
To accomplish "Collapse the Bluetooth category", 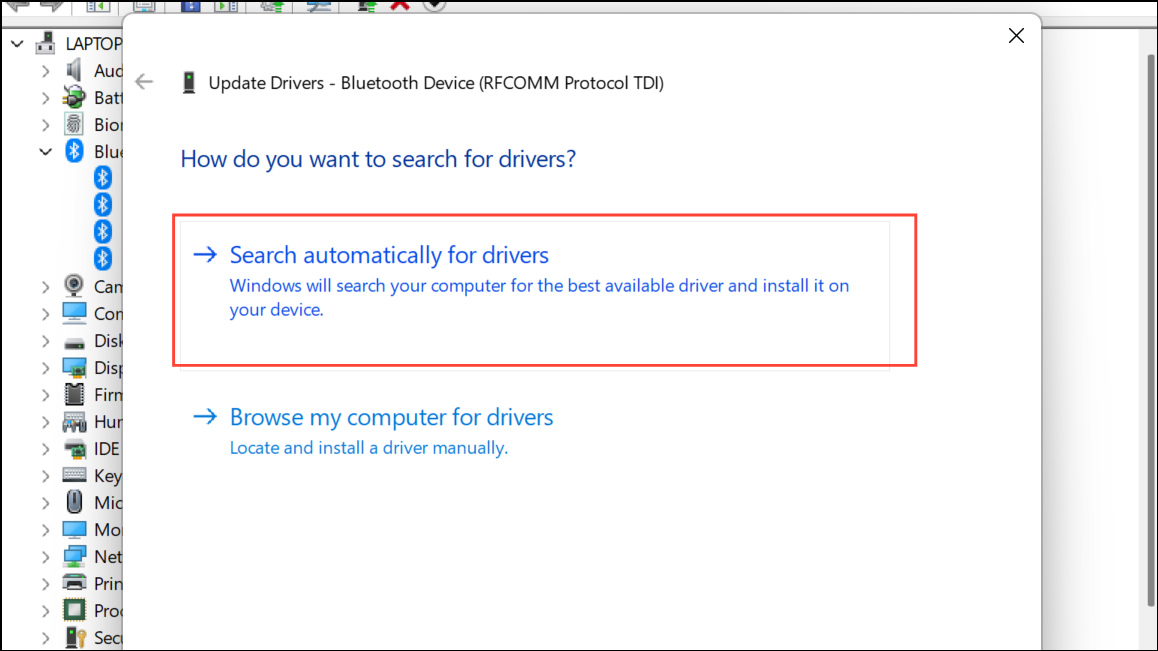I will pyautogui.click(x=45, y=151).
